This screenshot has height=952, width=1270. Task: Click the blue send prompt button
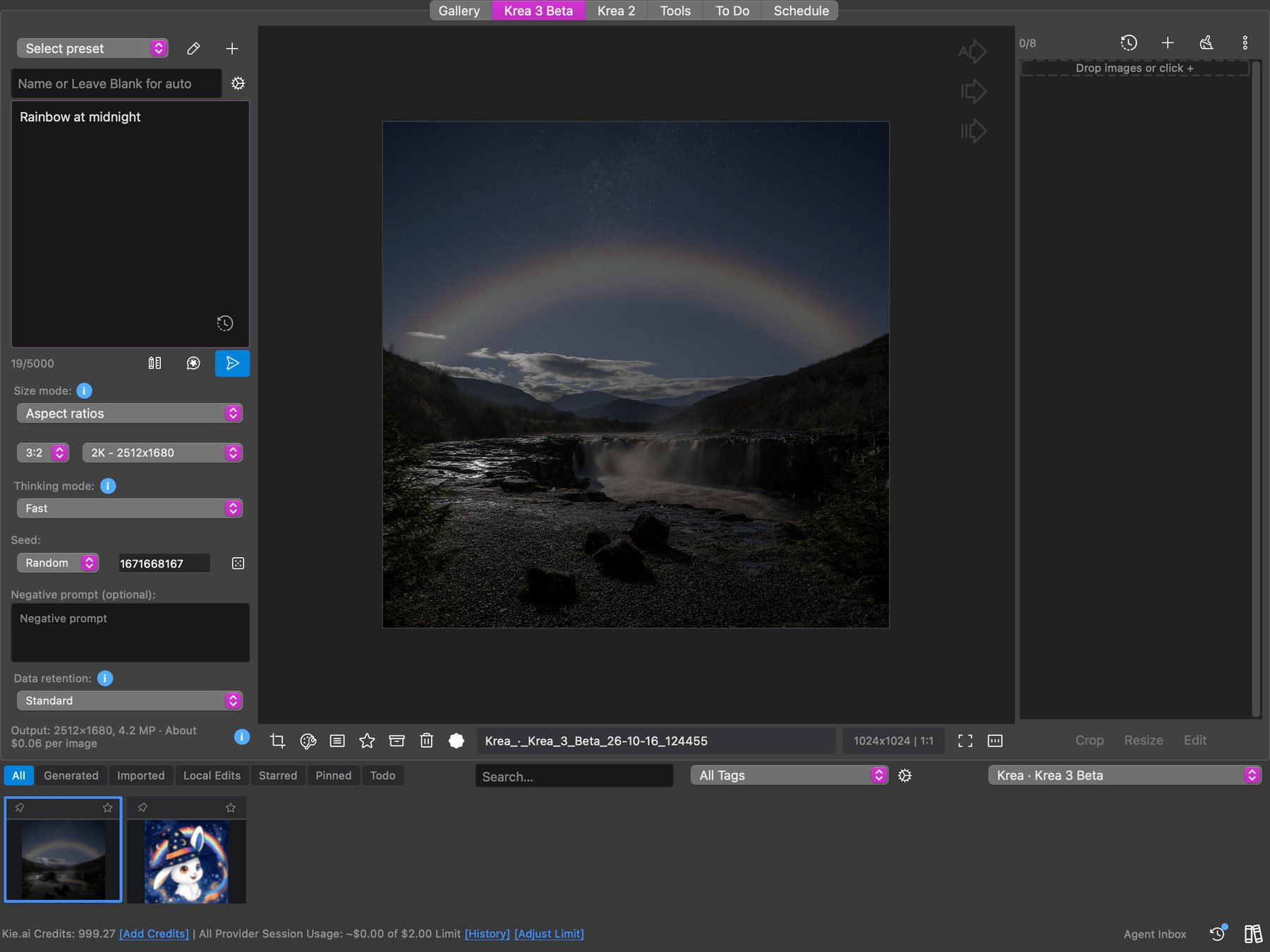pos(232,363)
